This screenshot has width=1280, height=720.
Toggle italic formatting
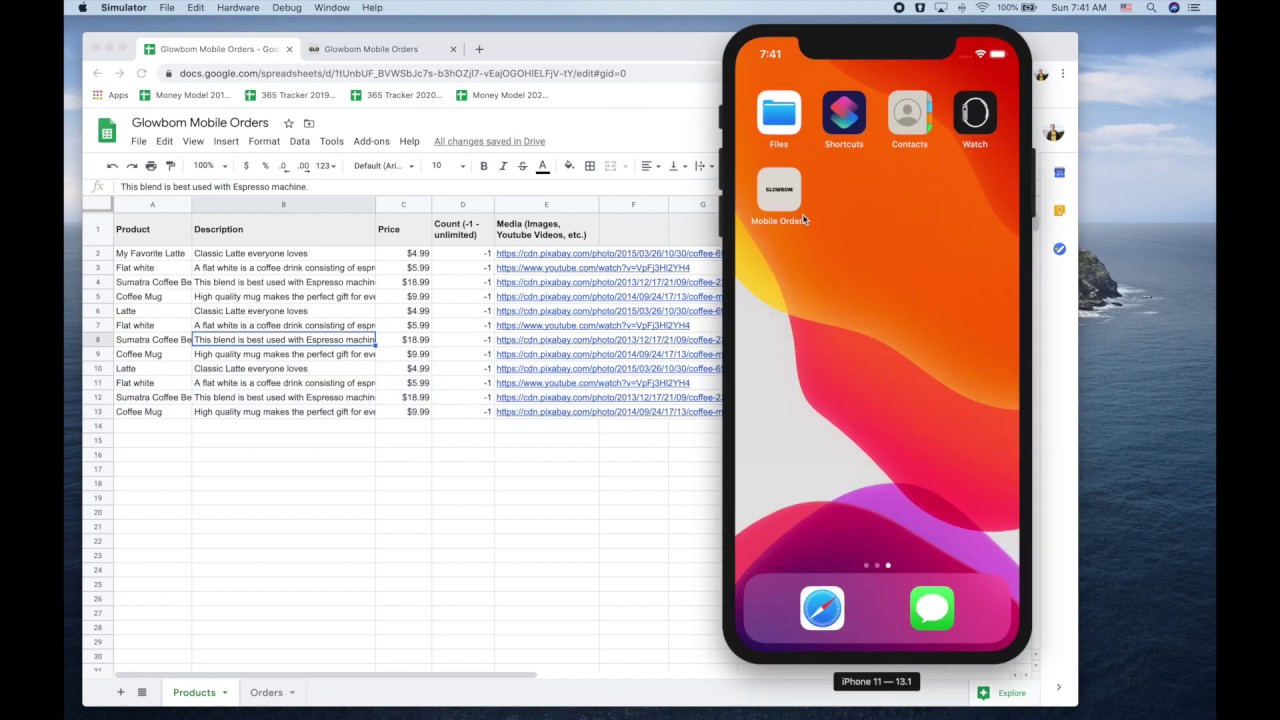click(x=503, y=166)
